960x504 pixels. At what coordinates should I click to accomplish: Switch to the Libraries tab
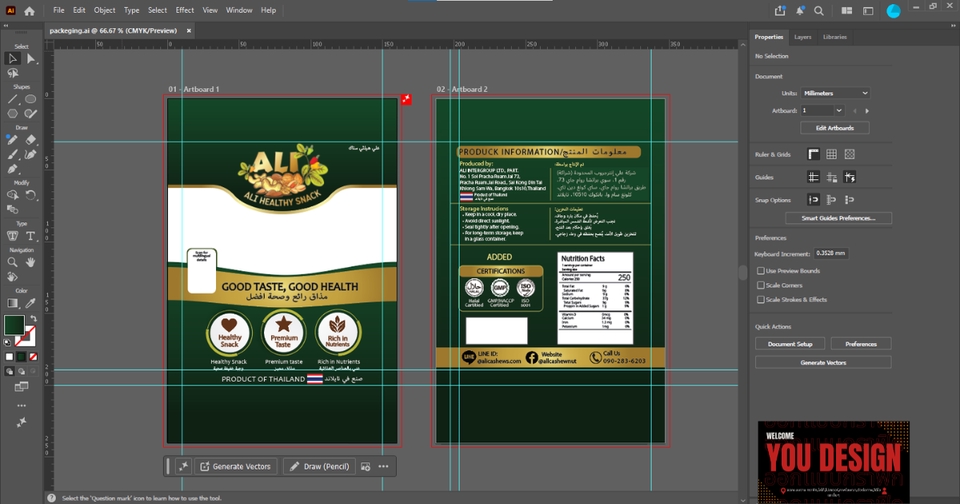[x=834, y=37]
